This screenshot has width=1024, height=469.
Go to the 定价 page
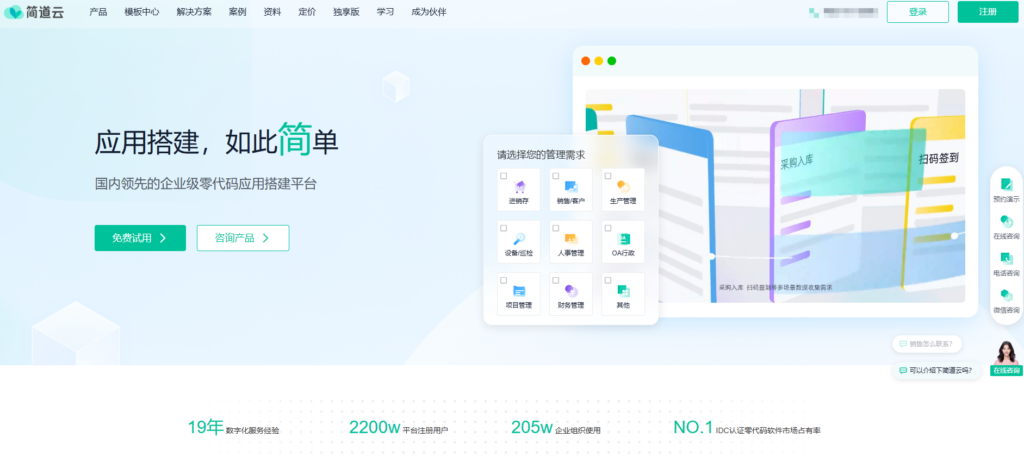(307, 12)
